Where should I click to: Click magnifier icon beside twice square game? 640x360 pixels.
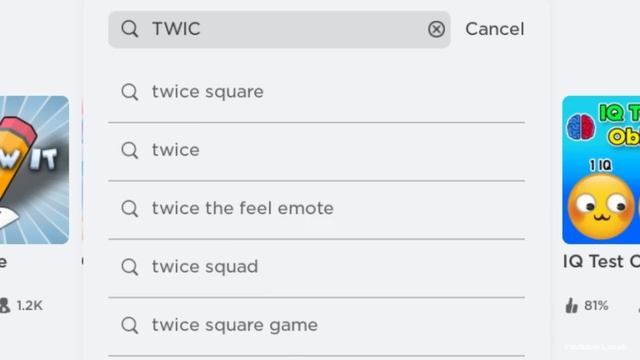coord(130,325)
